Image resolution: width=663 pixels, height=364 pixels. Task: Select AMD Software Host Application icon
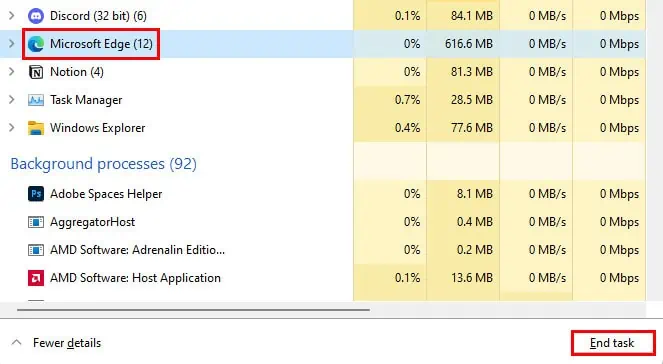36,278
